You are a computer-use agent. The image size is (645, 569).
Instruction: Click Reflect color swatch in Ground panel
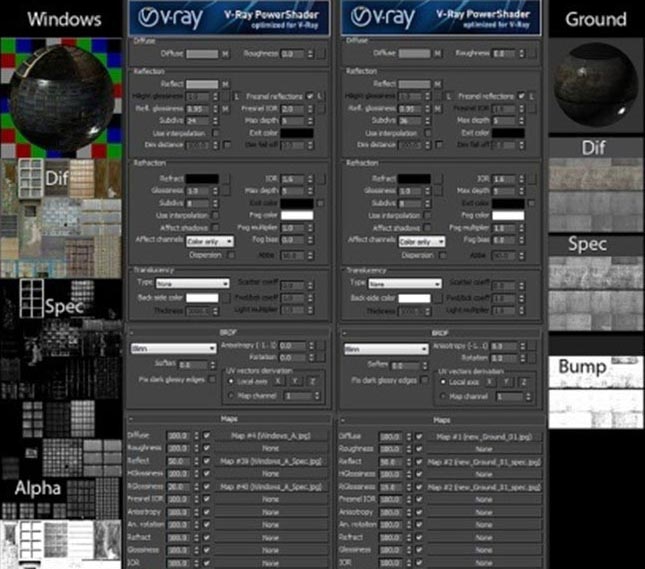(x=414, y=84)
